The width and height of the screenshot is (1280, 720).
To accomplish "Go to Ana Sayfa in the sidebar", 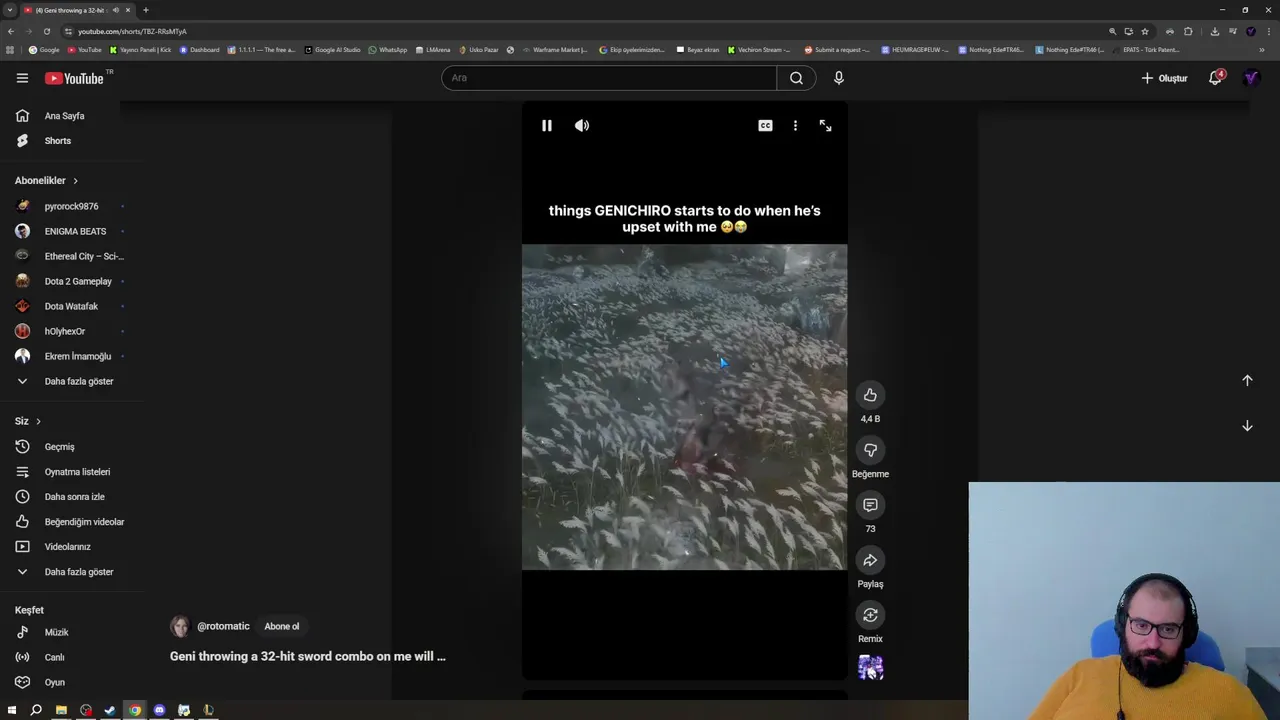I will [62, 116].
